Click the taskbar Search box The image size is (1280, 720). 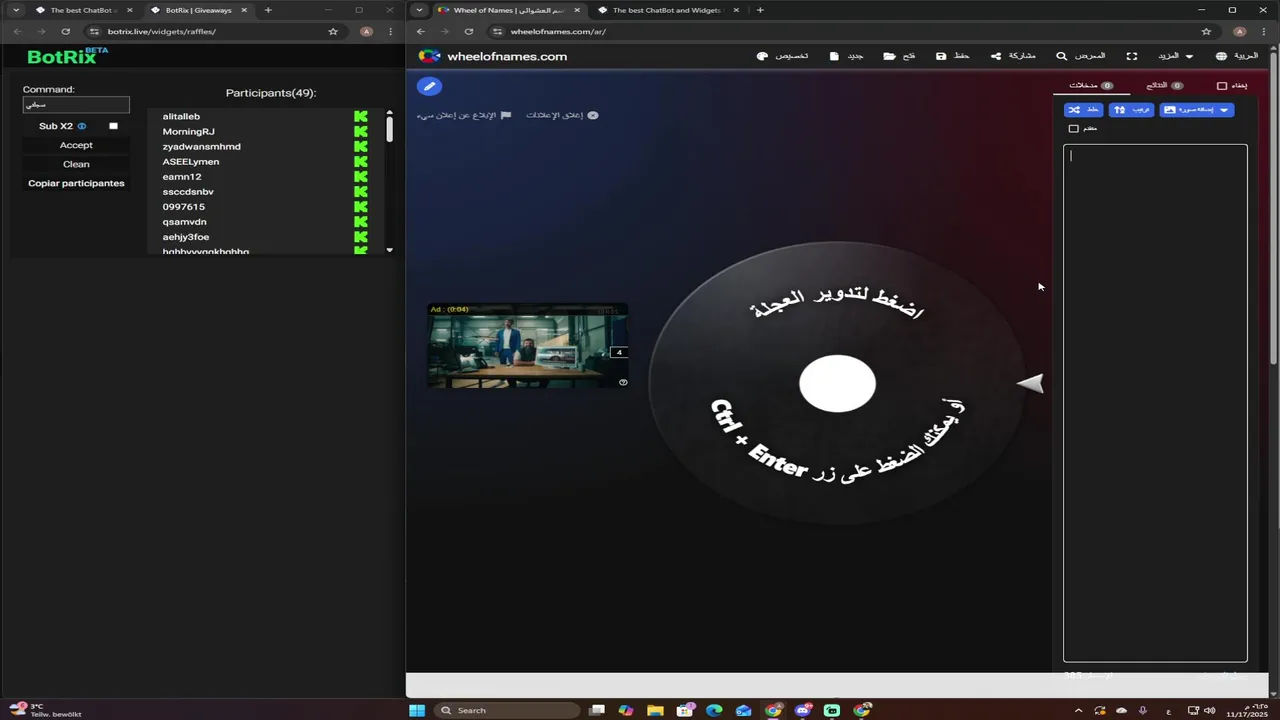point(507,711)
